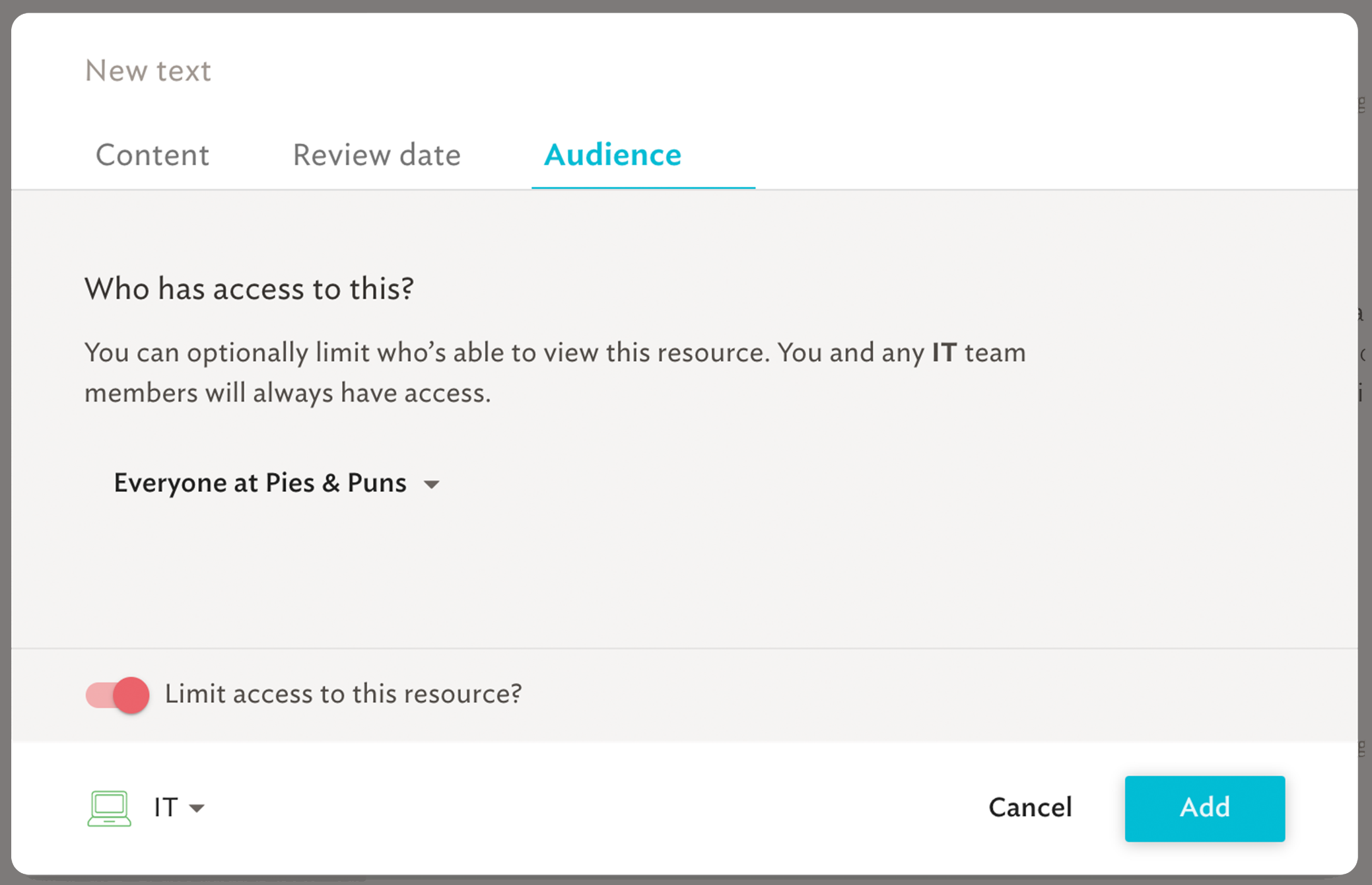Click the empty grey area below the audience dropdown
The height and width of the screenshot is (885, 1372).
coord(684,575)
